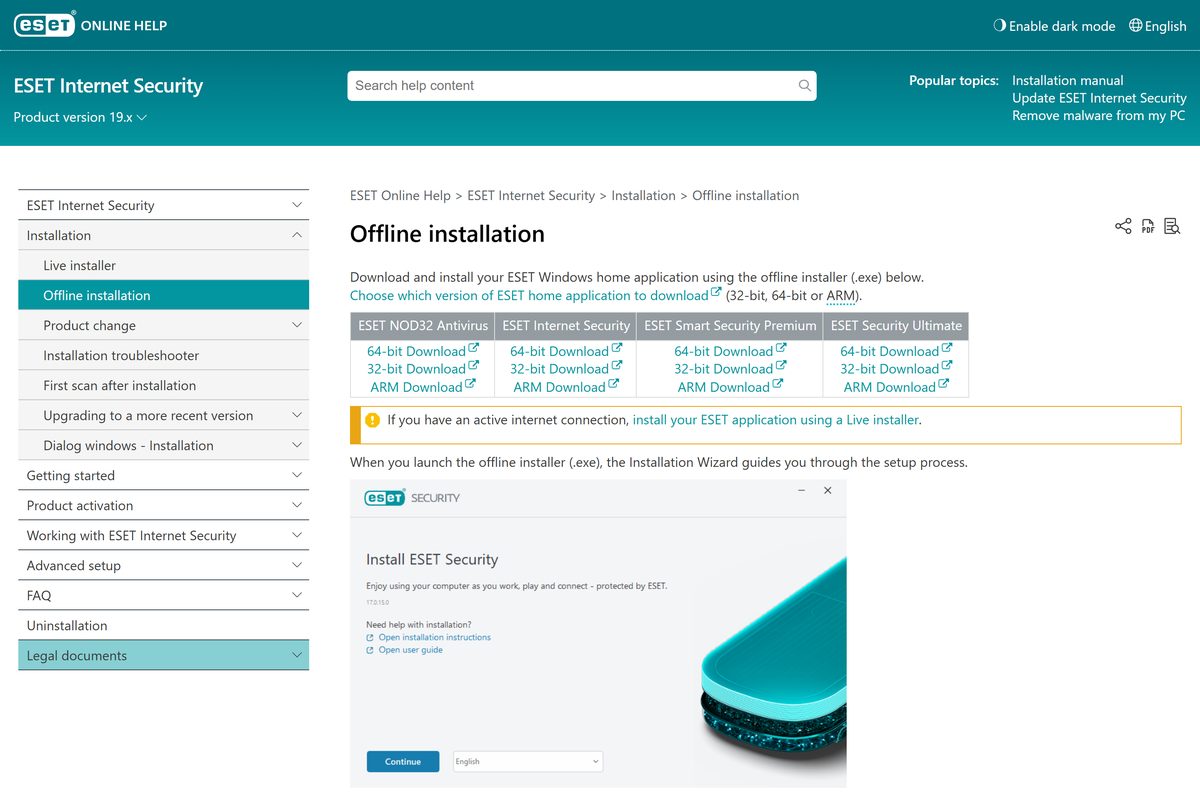Enable dark mode
This screenshot has width=1200, height=792.
tap(1054, 26)
